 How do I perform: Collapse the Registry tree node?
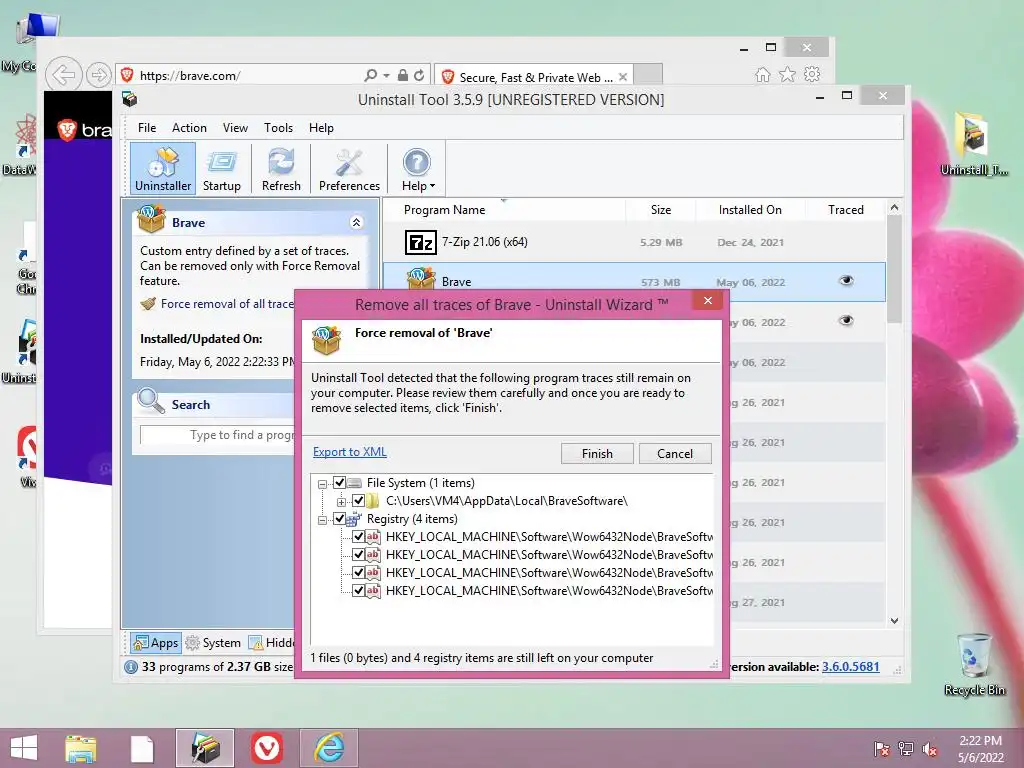pyautogui.click(x=322, y=520)
